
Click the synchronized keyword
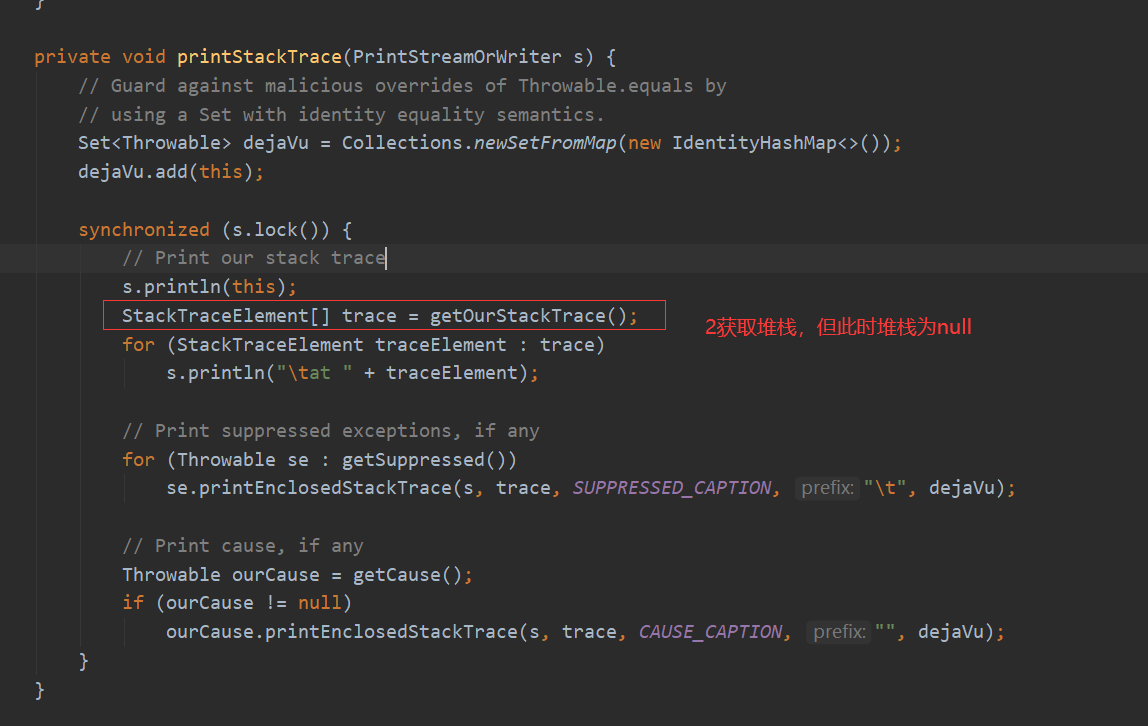(x=144, y=230)
